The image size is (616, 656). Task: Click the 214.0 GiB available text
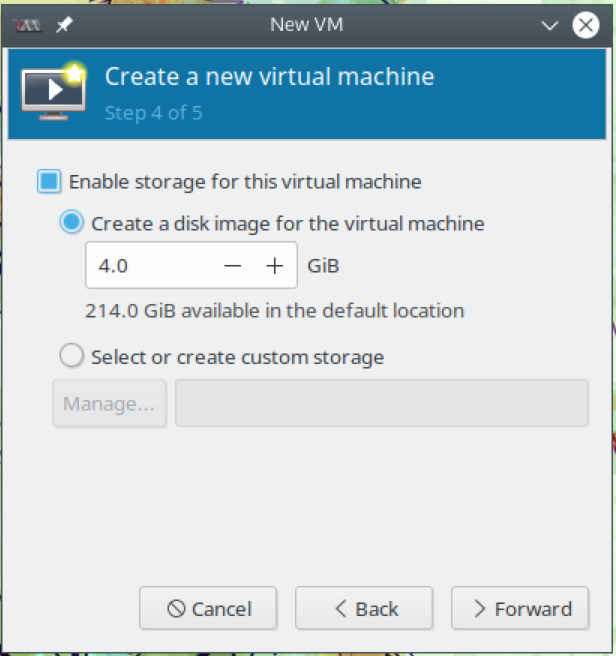click(x=275, y=311)
